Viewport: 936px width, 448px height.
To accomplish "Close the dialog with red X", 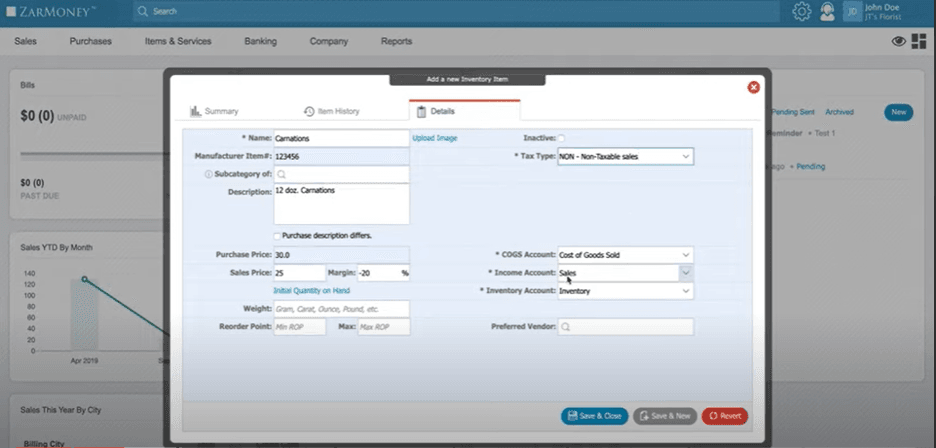I will click(x=754, y=87).
